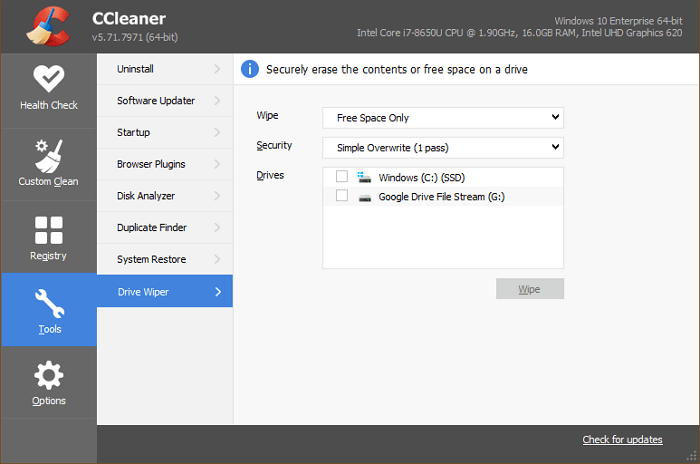Click the Drive Wiper chevron arrow

pyautogui.click(x=218, y=292)
